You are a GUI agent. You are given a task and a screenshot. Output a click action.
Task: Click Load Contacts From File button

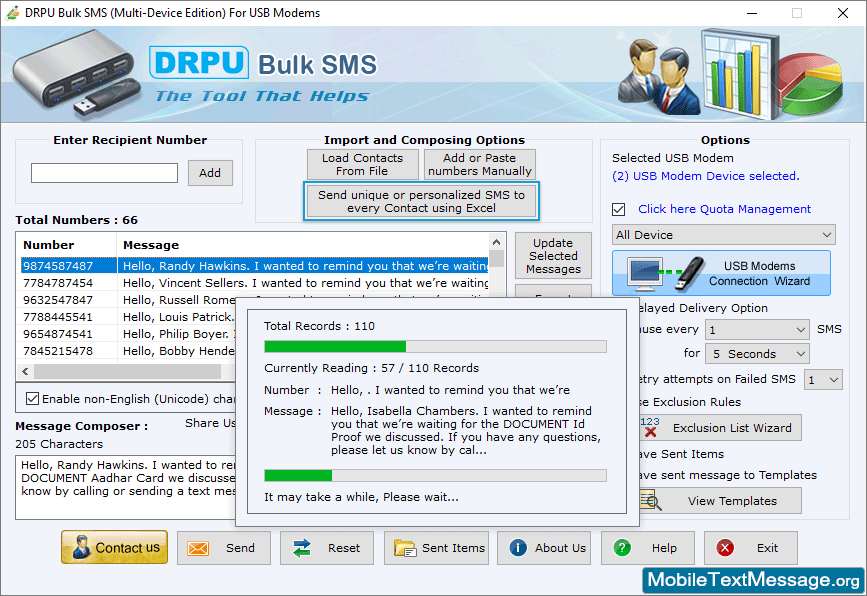(x=363, y=165)
